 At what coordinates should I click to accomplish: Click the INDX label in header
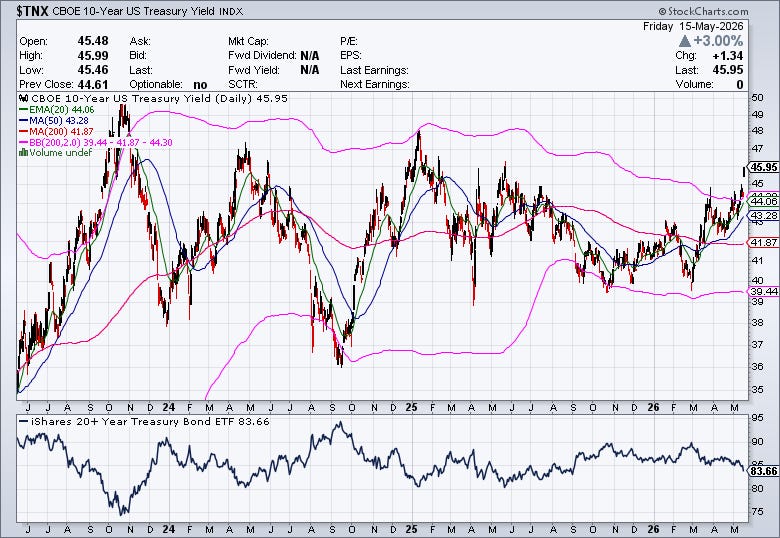coord(231,11)
